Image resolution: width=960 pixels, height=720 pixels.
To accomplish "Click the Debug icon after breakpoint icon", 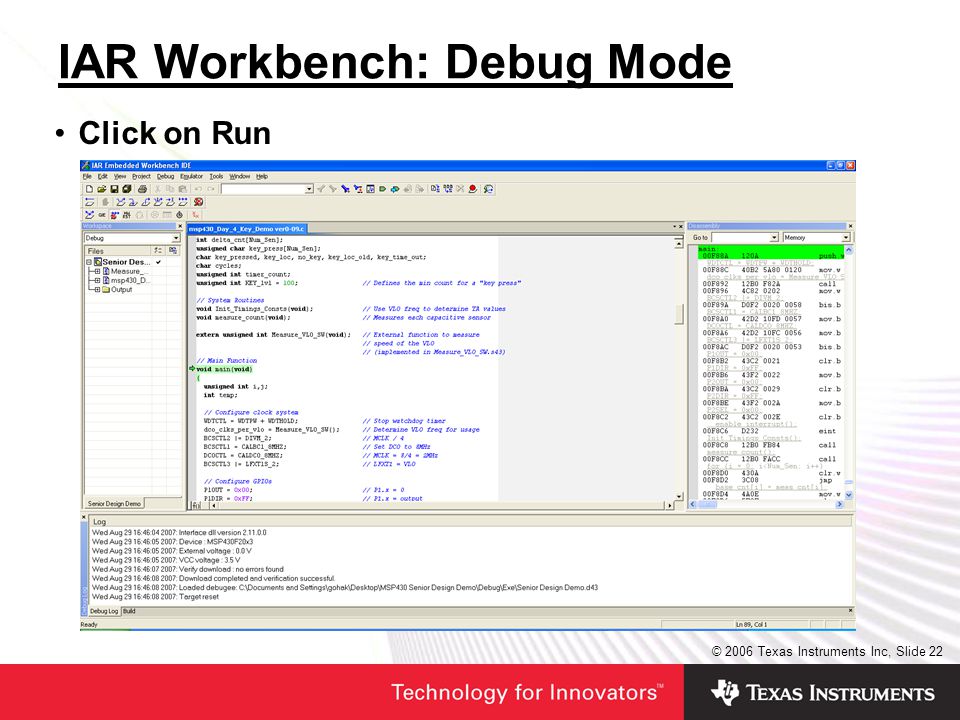I will [x=488, y=189].
